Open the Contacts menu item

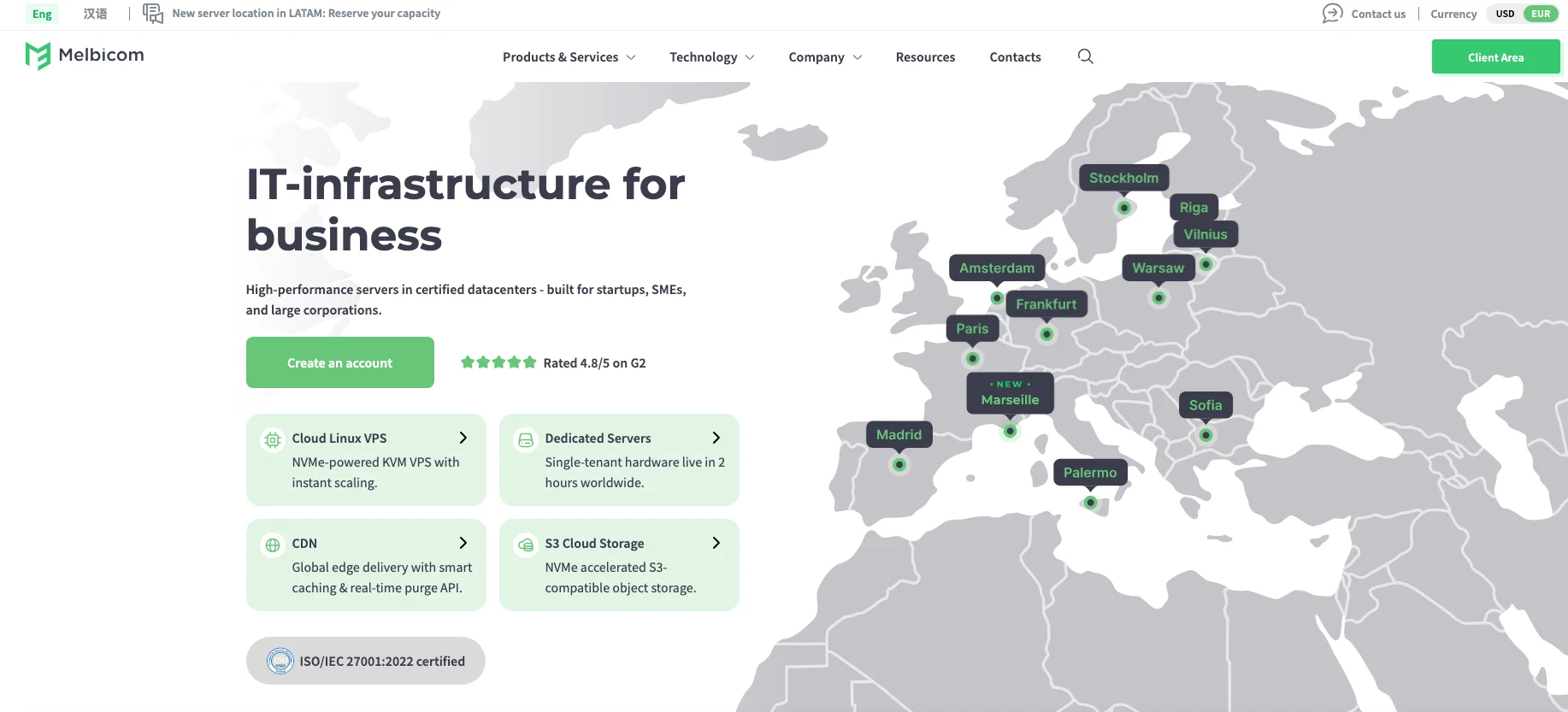pyautogui.click(x=1015, y=57)
